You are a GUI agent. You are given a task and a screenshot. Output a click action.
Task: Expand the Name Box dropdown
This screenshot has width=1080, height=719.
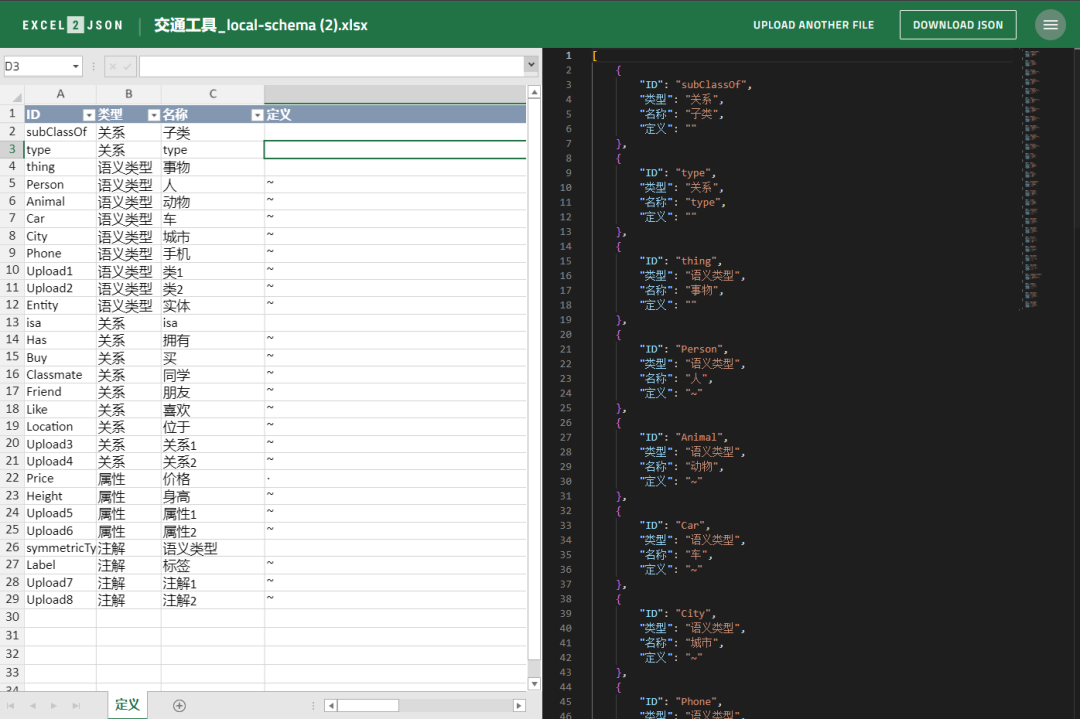[x=75, y=66]
